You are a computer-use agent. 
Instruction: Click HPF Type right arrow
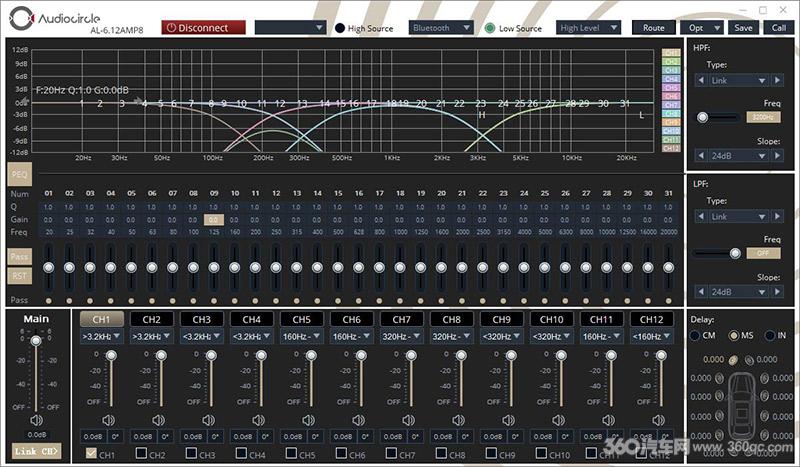[777, 80]
